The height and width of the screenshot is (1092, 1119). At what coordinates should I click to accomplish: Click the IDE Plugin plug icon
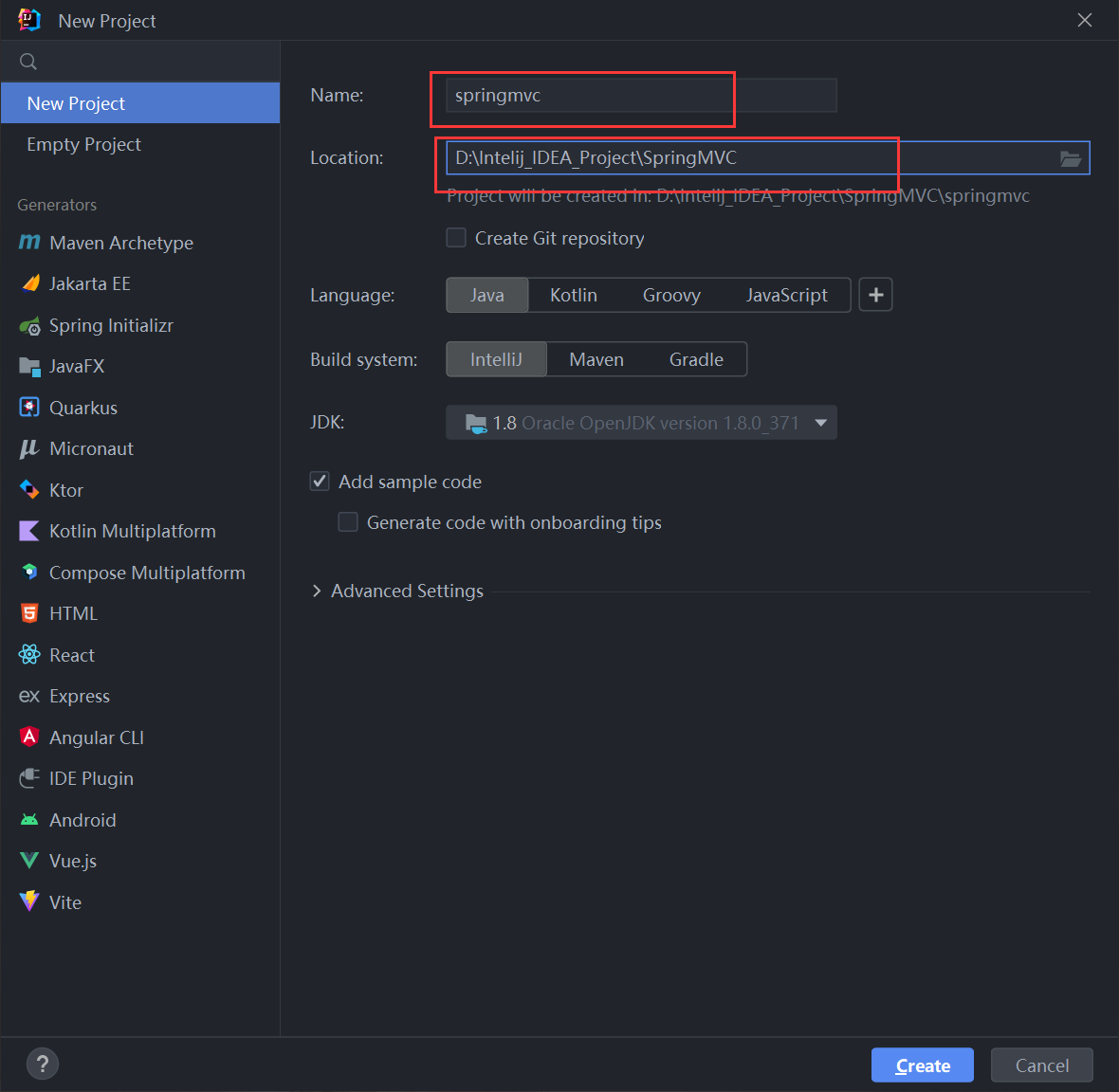(29, 778)
